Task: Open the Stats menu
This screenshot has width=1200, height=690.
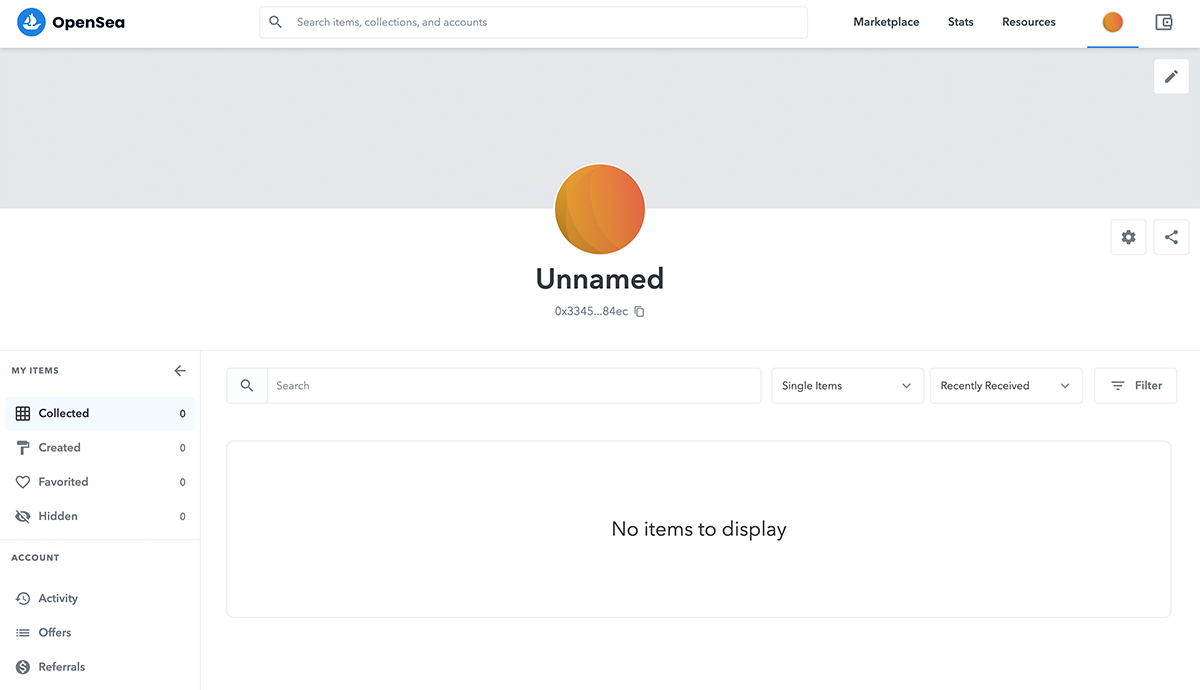Action: pyautogui.click(x=960, y=22)
